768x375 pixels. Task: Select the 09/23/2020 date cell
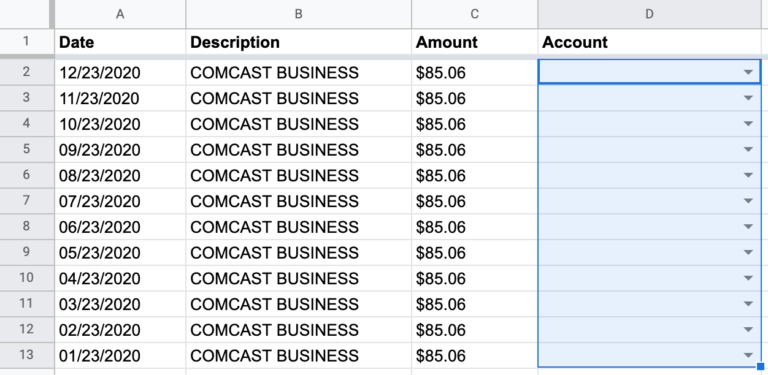point(120,149)
